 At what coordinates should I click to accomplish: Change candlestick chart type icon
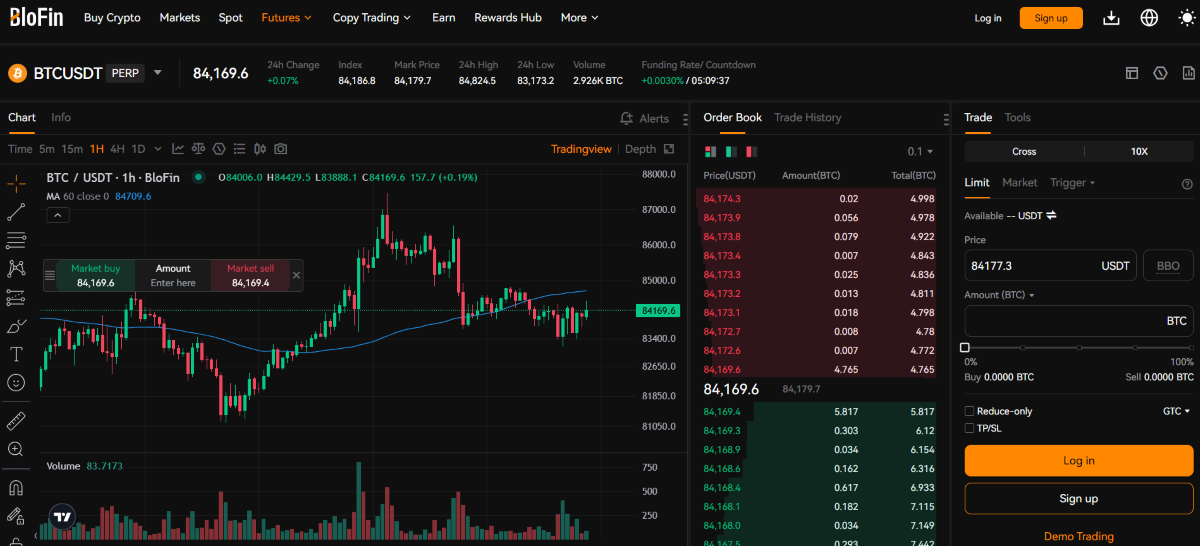click(x=260, y=149)
